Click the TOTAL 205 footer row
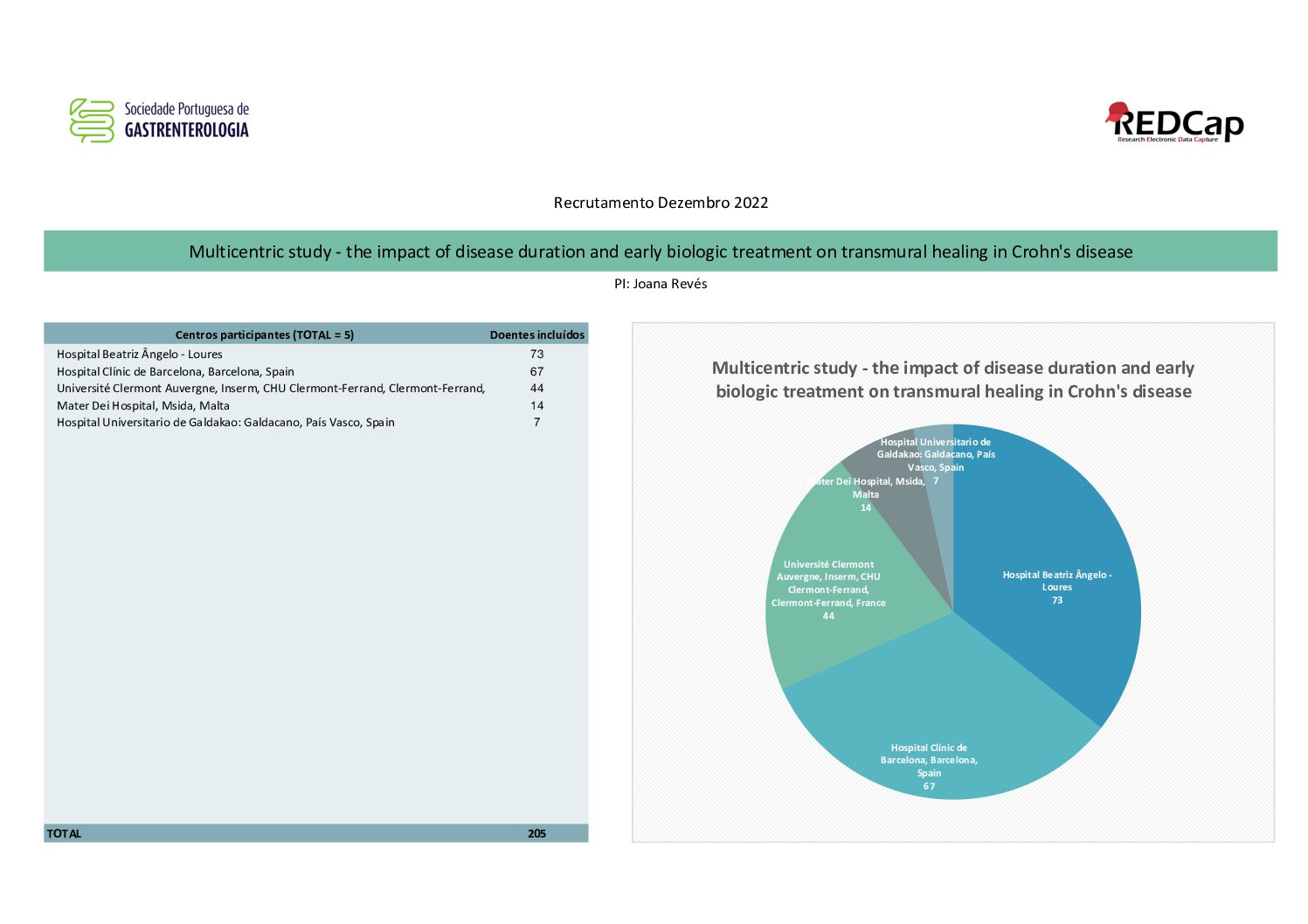 tap(316, 833)
